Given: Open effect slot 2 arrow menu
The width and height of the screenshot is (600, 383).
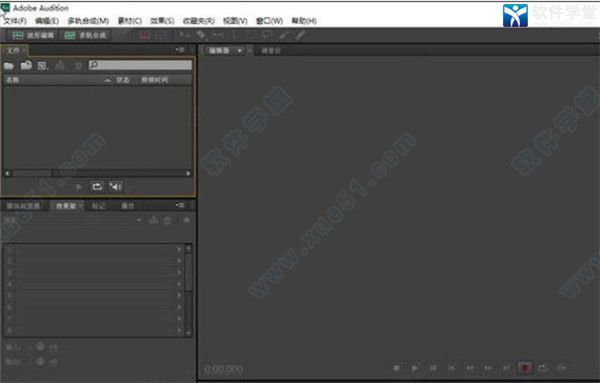Looking at the screenshot, I should click(x=179, y=261).
